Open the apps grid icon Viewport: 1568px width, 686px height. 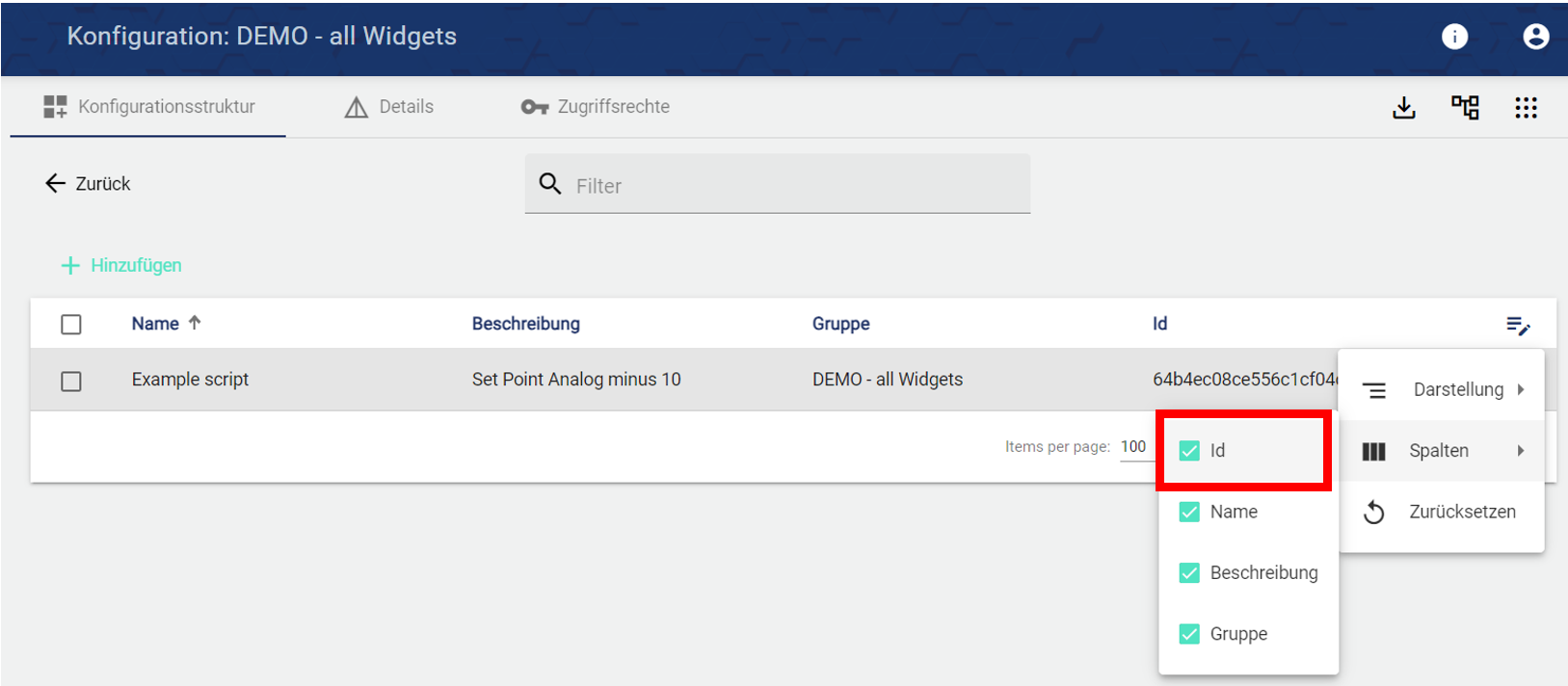click(1526, 107)
